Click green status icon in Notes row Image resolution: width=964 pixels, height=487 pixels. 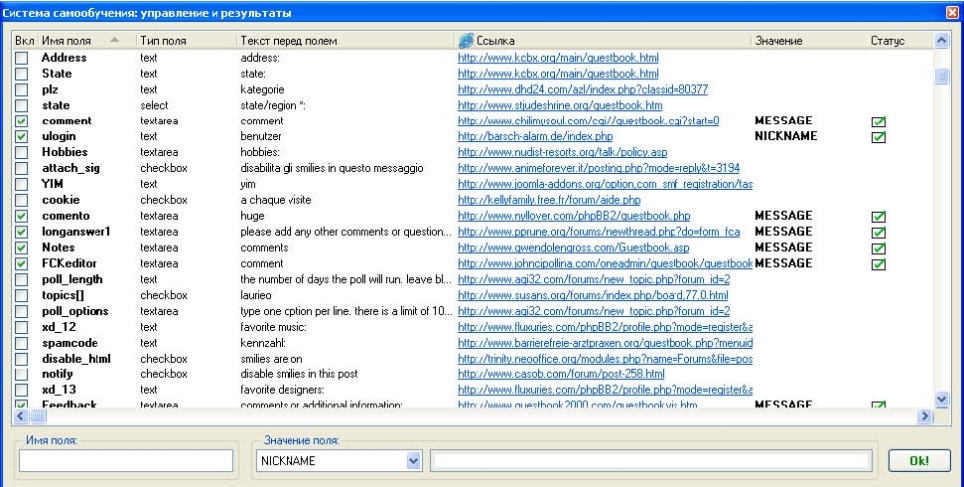pyautogui.click(x=879, y=248)
